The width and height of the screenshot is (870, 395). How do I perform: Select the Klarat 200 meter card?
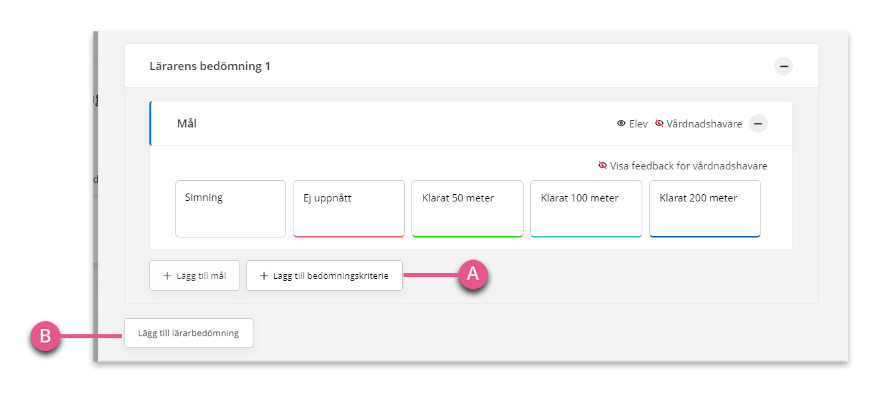705,209
